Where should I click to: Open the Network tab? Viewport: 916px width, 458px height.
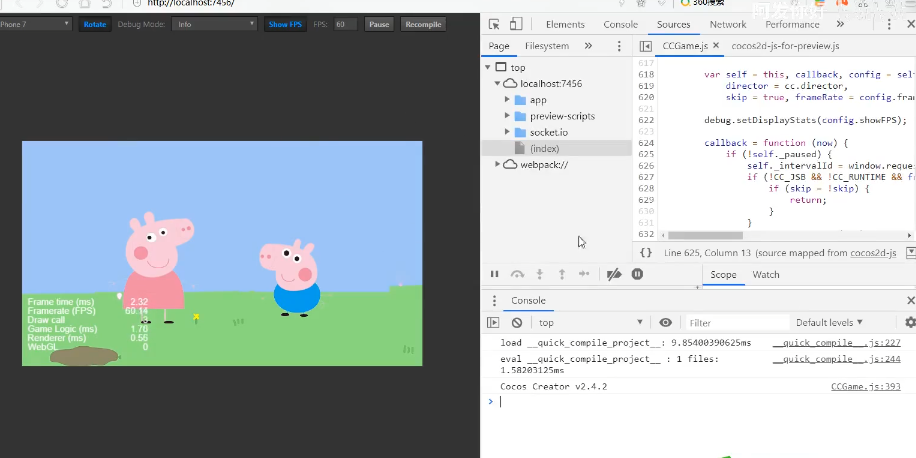(728, 25)
